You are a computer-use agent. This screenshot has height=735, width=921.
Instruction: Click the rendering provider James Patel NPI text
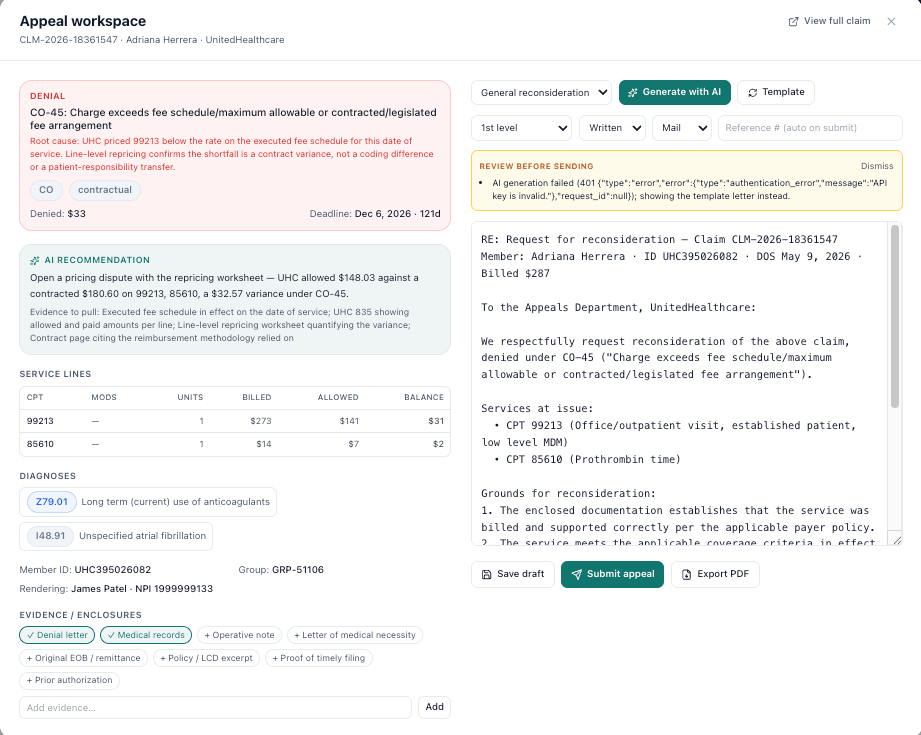pos(116,589)
